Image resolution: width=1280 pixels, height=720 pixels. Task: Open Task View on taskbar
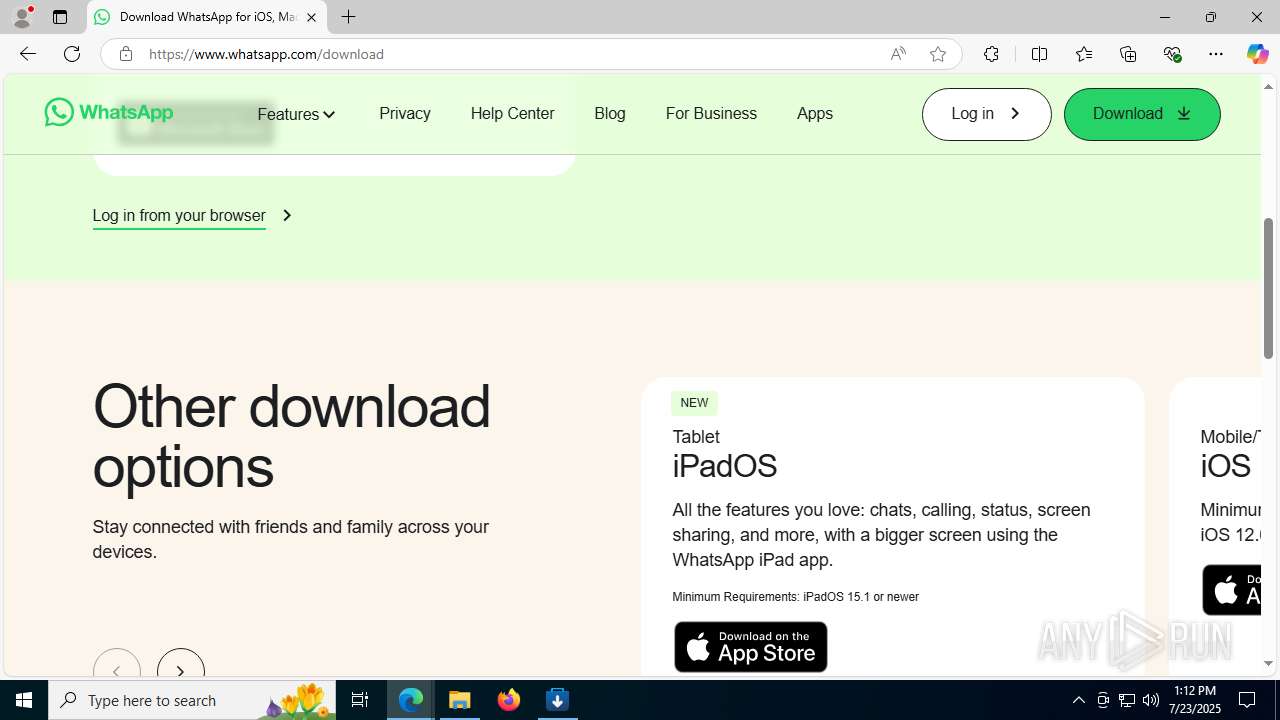click(360, 700)
